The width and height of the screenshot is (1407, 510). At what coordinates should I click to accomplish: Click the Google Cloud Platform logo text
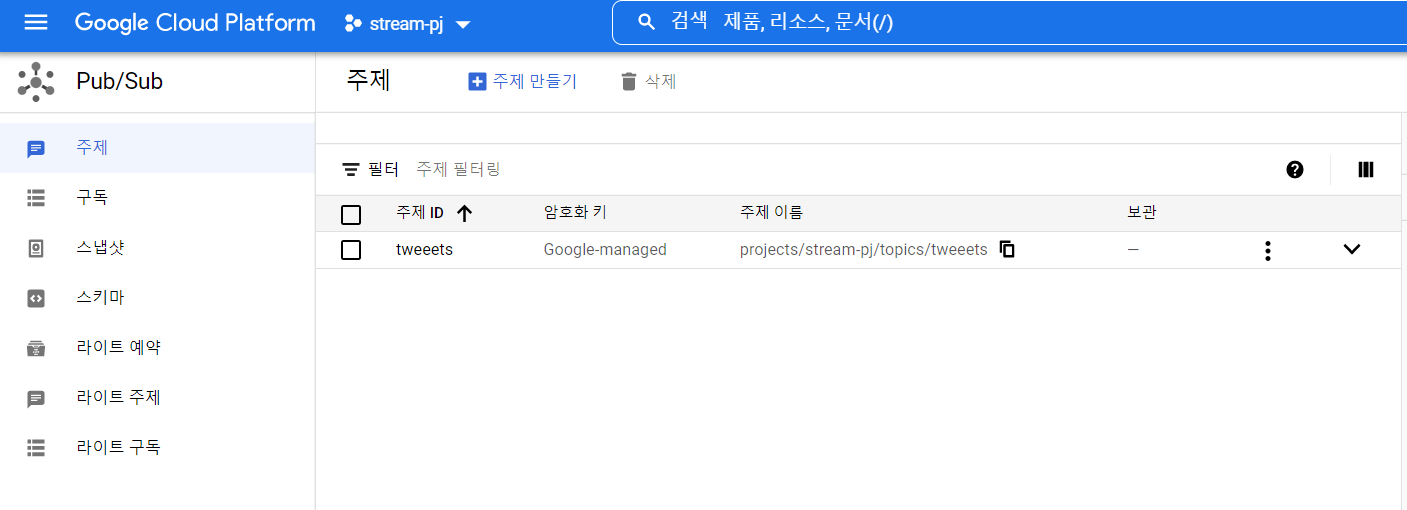195,23
